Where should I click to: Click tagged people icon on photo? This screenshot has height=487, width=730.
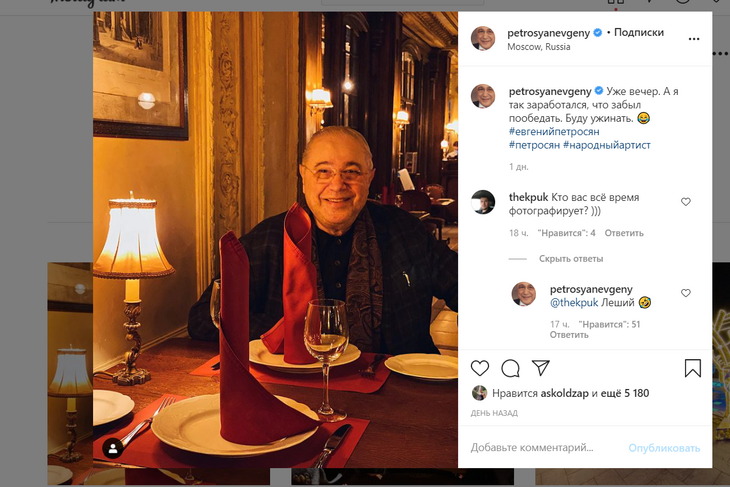(113, 447)
